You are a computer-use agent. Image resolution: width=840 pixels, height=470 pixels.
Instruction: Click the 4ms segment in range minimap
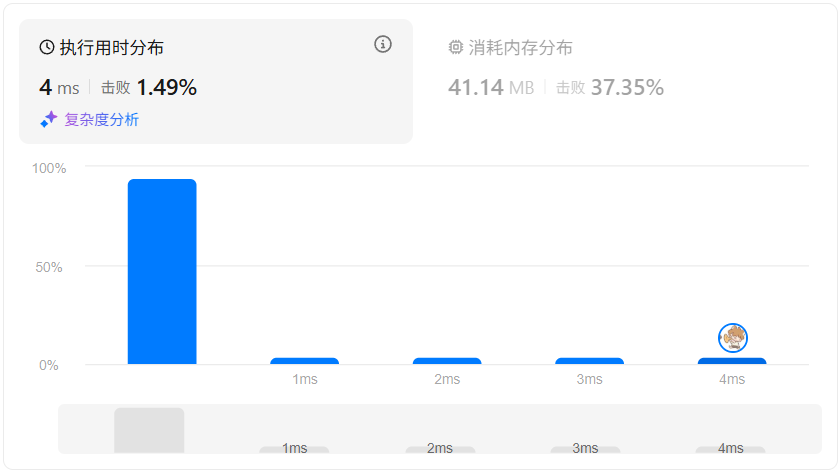coord(730,450)
